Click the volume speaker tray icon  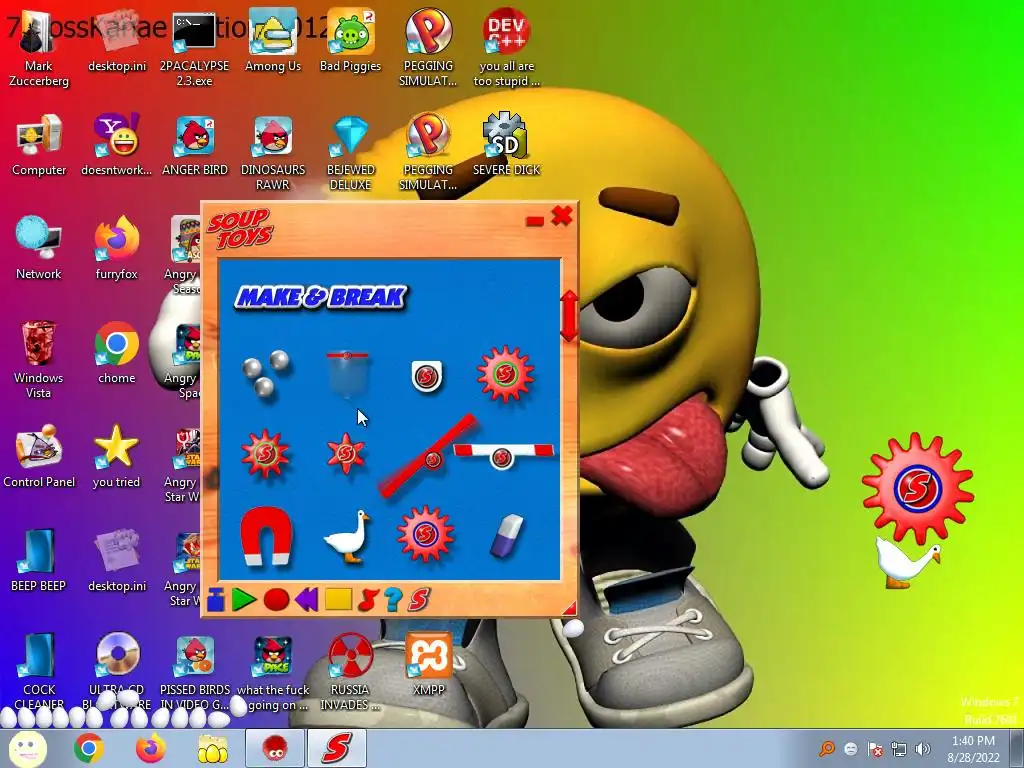(923, 749)
